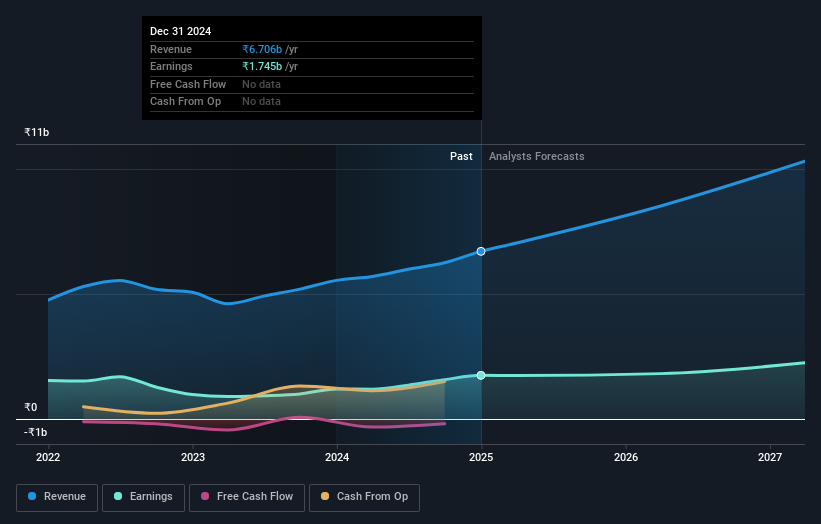Click the 2026 x-axis label
821x524 pixels.
pyautogui.click(x=626, y=457)
